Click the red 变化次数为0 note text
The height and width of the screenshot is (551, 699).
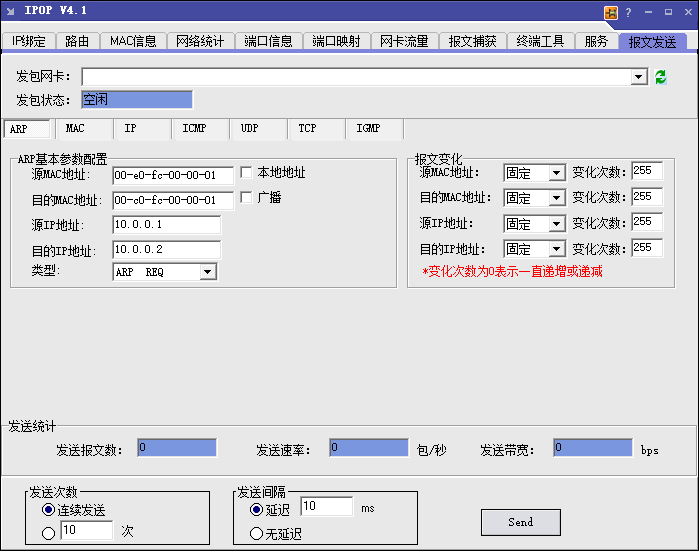tap(512, 271)
